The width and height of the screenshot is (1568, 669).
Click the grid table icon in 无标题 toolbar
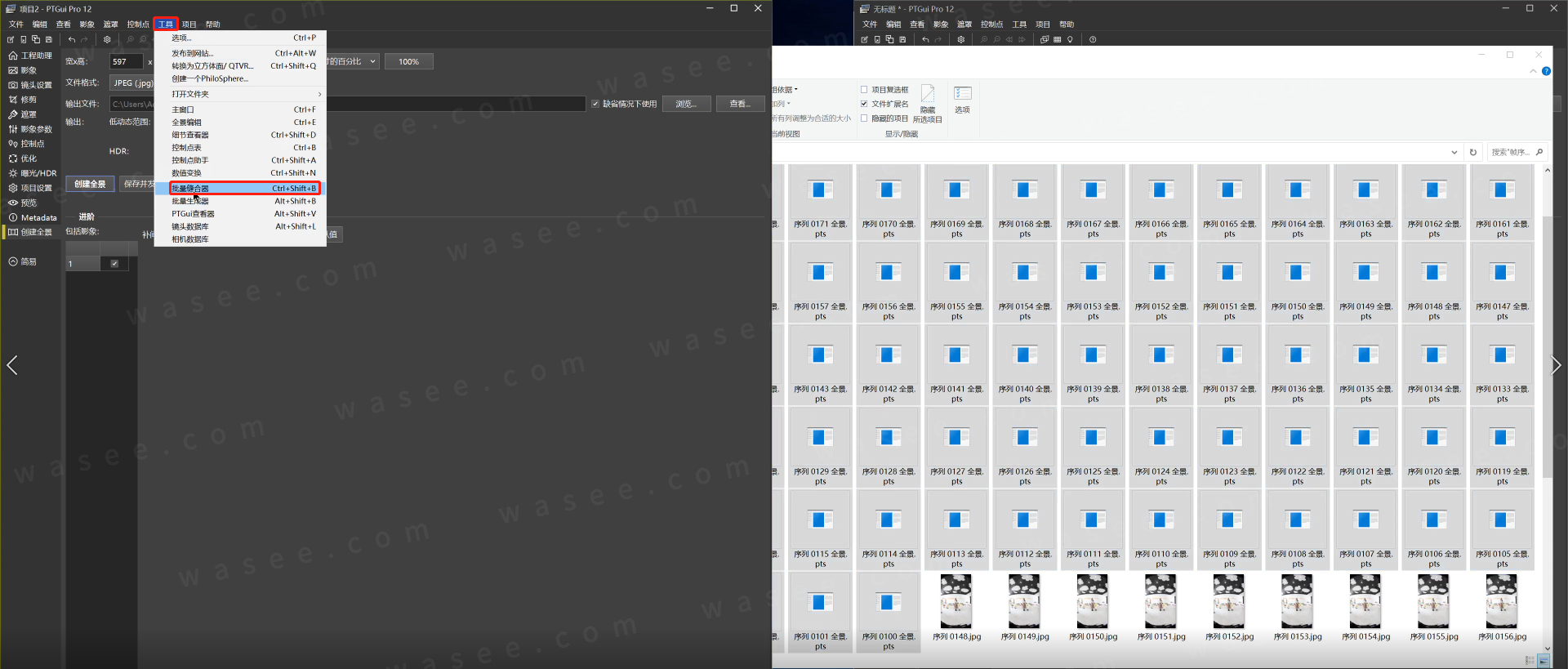(x=1058, y=39)
